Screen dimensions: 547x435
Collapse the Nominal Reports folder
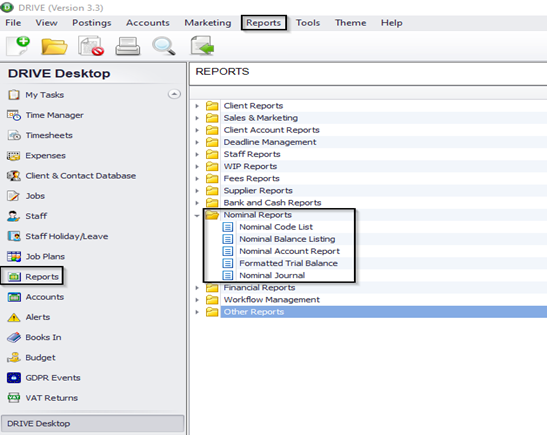coord(197,215)
